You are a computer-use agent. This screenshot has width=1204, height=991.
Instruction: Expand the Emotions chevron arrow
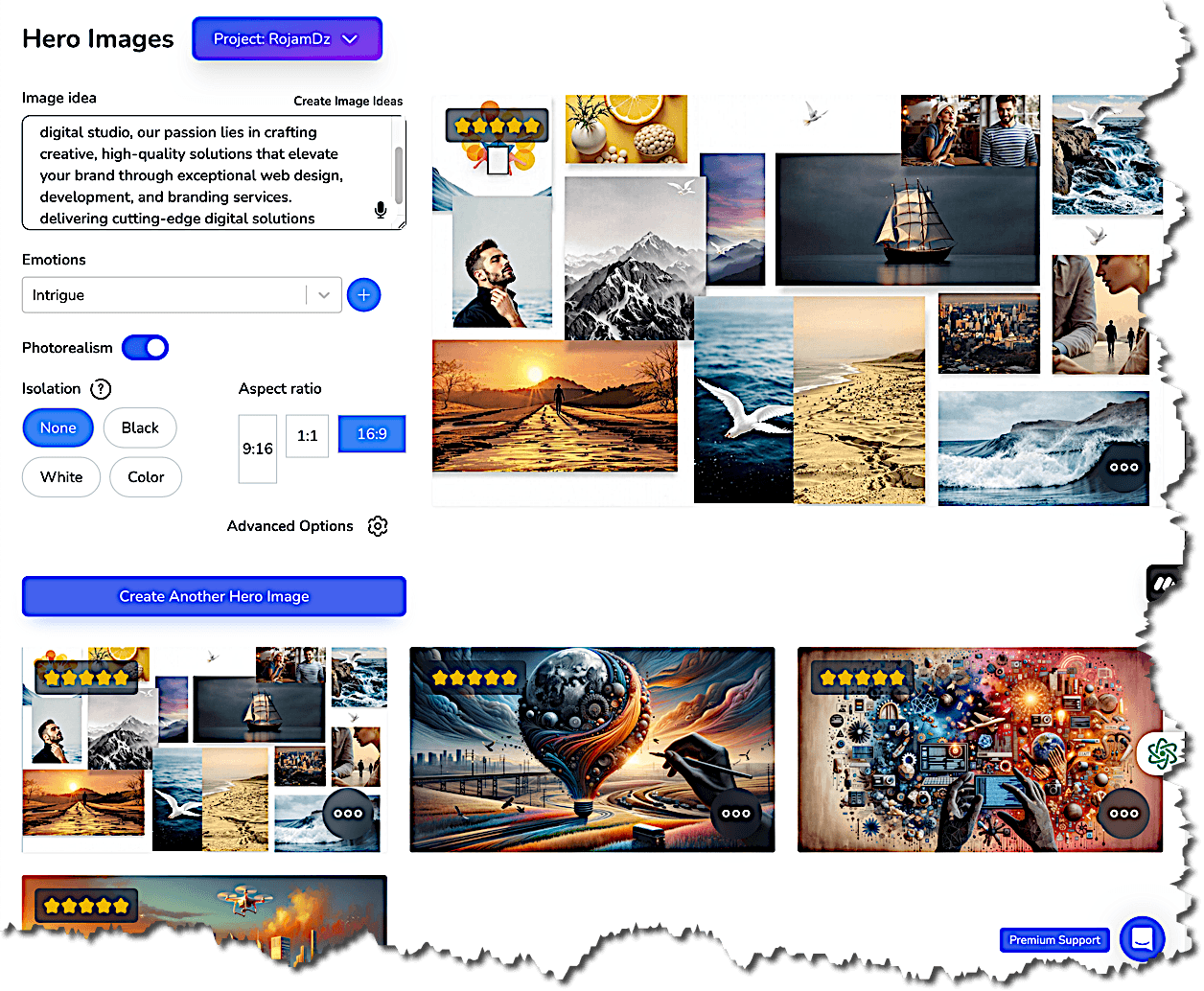[x=324, y=295]
